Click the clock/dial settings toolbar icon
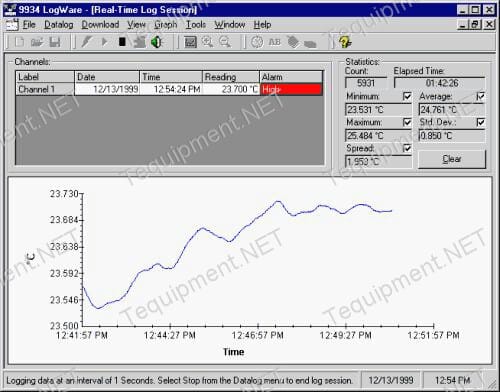 (x=257, y=42)
